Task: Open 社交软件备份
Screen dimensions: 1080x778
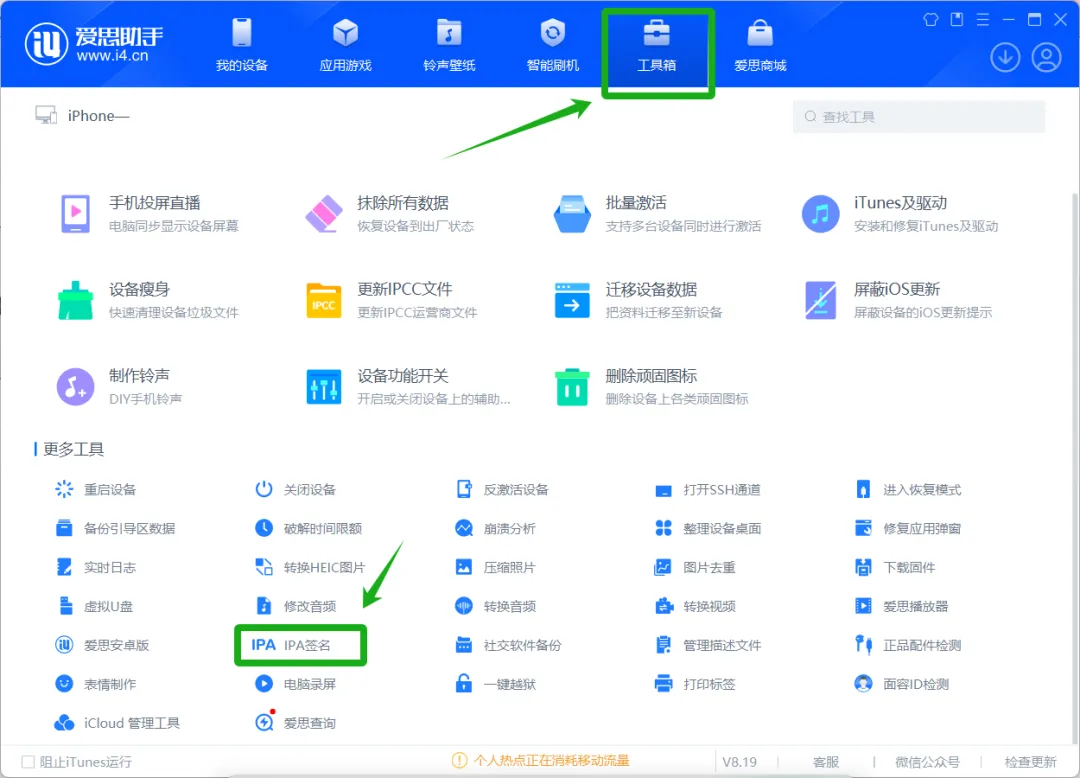Action: tap(508, 645)
